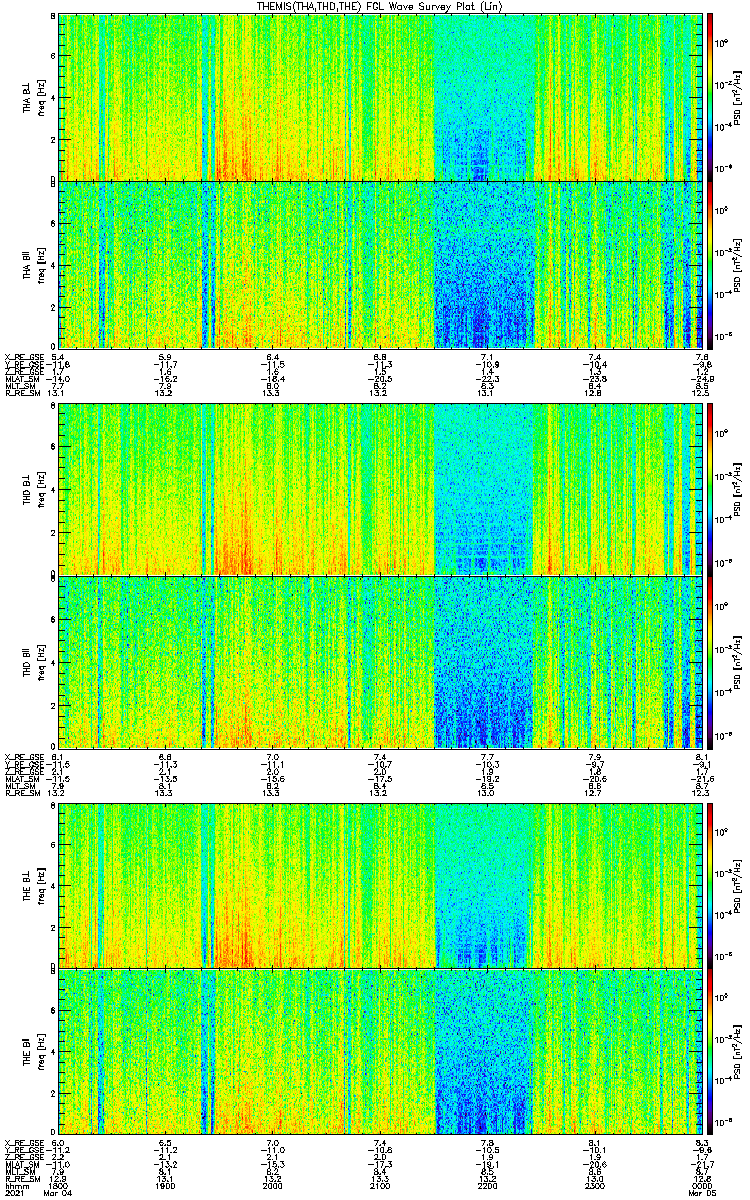The height and width of the screenshot is (1200, 750).
Task: Click the 2000 time tick label
Action: point(272,1187)
